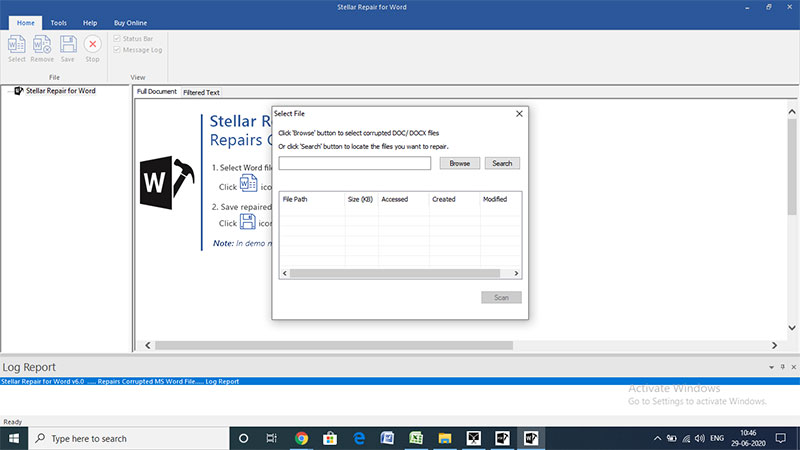The image size is (800, 450).
Task: Click the Modified column header
Action: [501, 199]
